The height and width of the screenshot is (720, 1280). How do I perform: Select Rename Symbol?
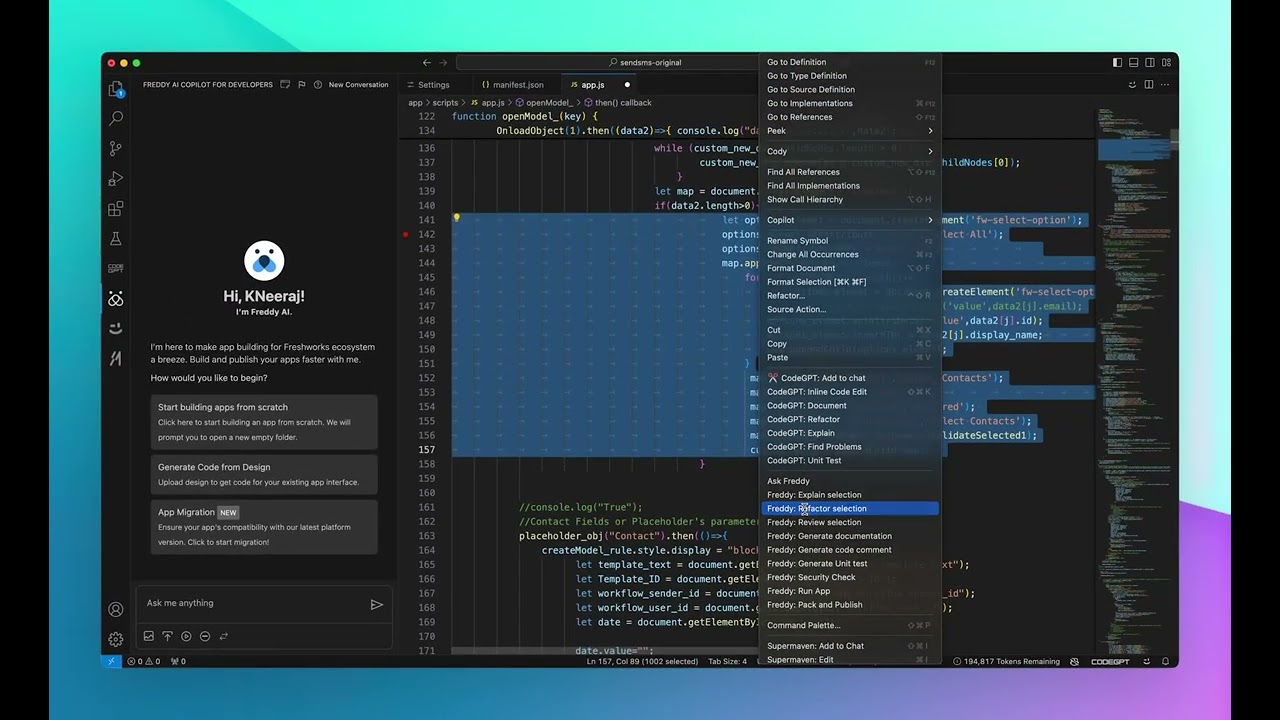pos(850,241)
